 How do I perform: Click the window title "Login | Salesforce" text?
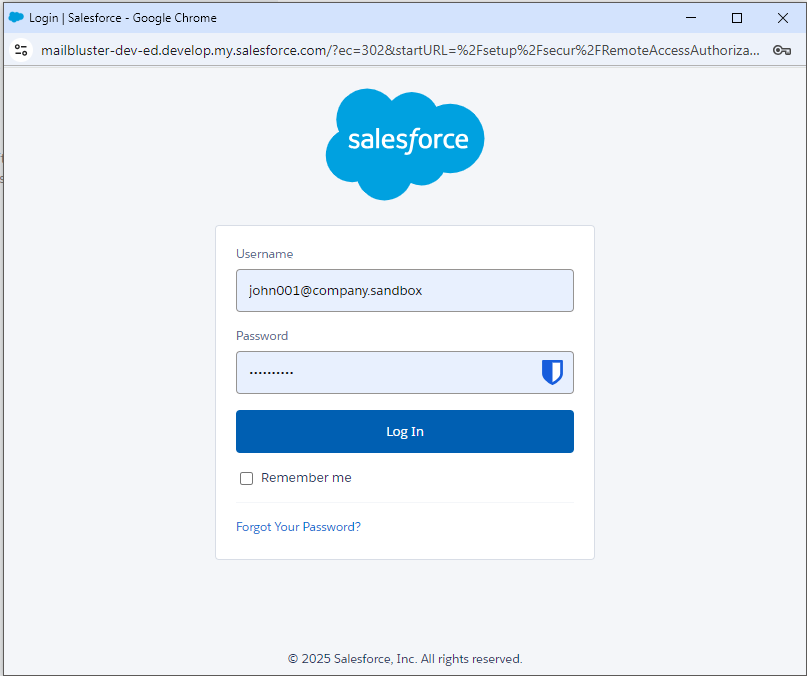(x=123, y=18)
